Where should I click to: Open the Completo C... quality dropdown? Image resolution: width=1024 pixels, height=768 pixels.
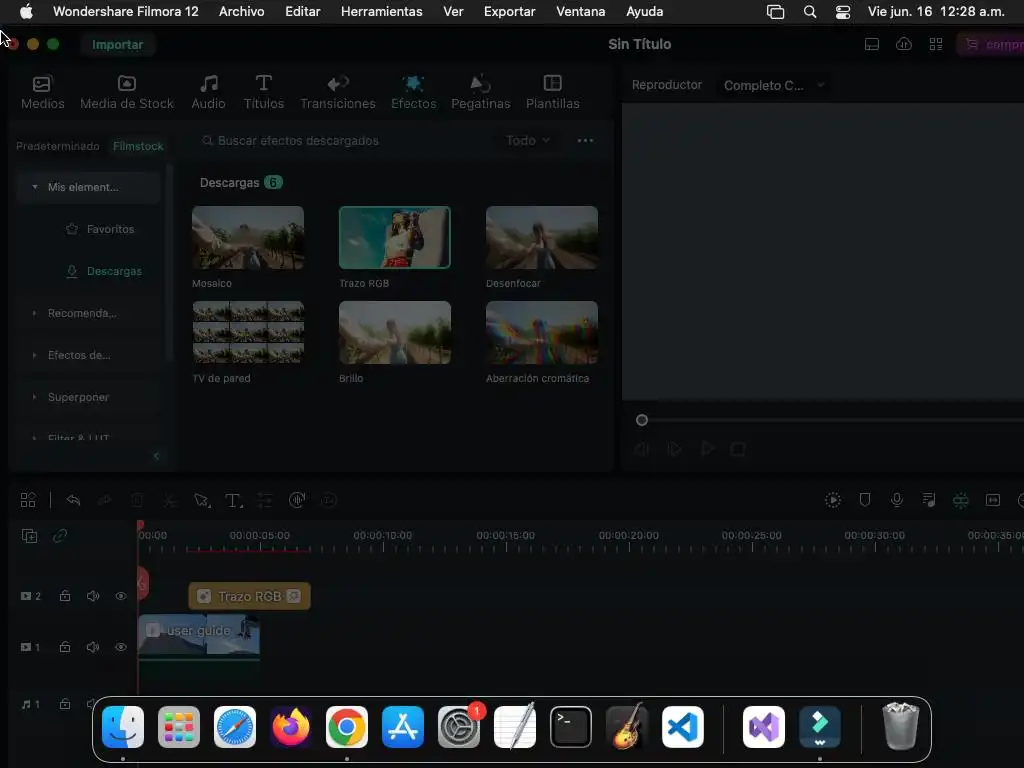coord(773,86)
